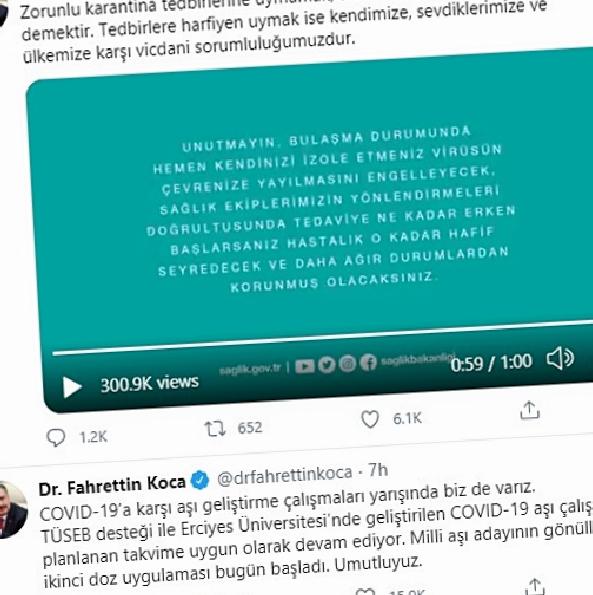Click the 0:59 / 1:00 time display
The width and height of the screenshot is (593, 595).
tap(492, 363)
